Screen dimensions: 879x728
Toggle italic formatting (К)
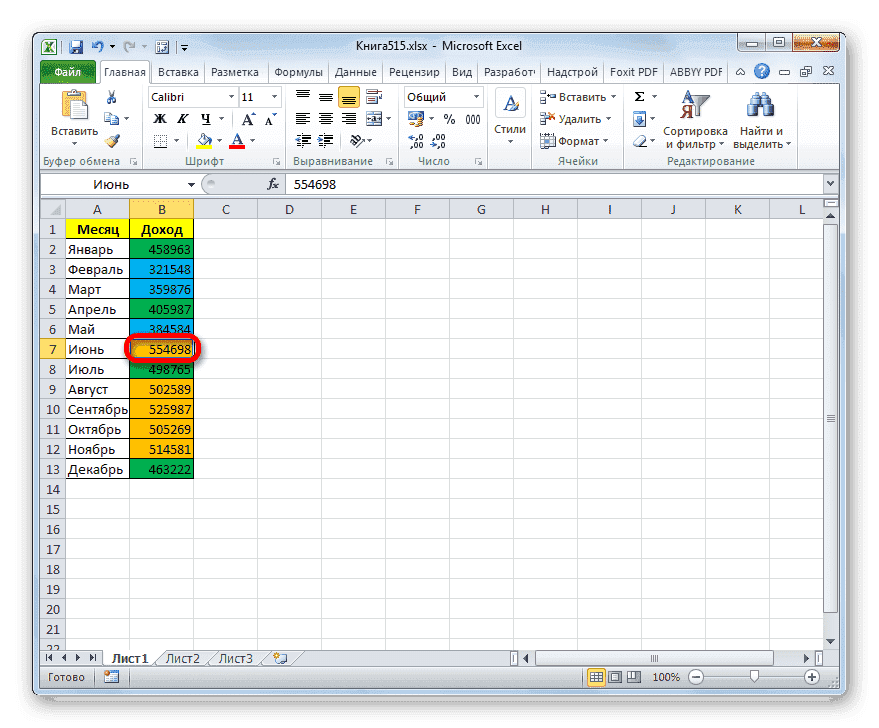[x=183, y=119]
